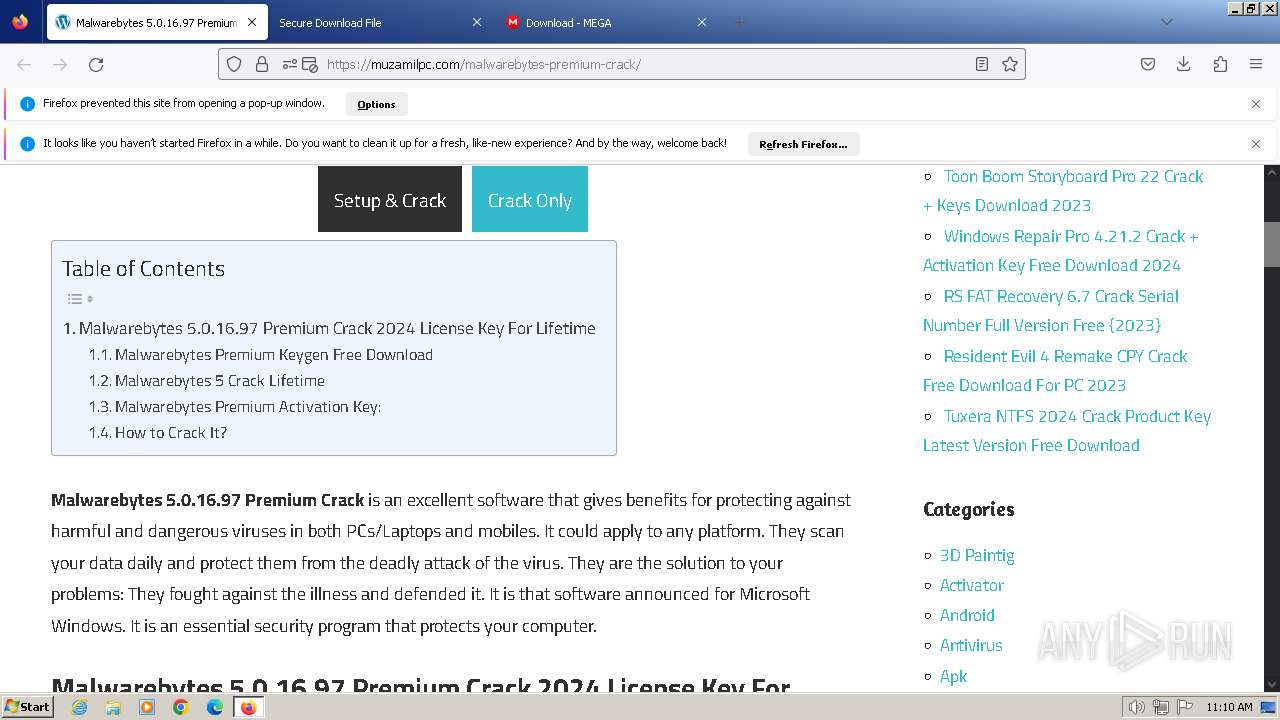1280x720 pixels.
Task: List all tabs dropdown arrow
Action: point(1166,22)
